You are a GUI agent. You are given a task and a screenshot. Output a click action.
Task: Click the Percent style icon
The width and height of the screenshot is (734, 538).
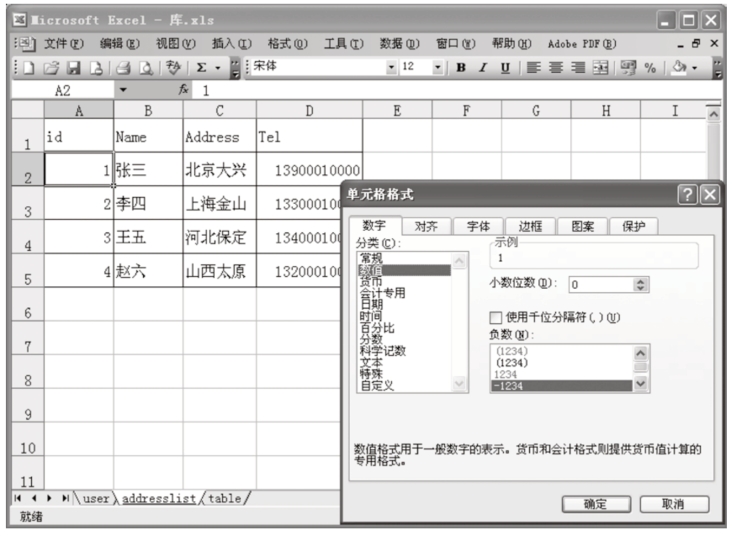[650, 68]
